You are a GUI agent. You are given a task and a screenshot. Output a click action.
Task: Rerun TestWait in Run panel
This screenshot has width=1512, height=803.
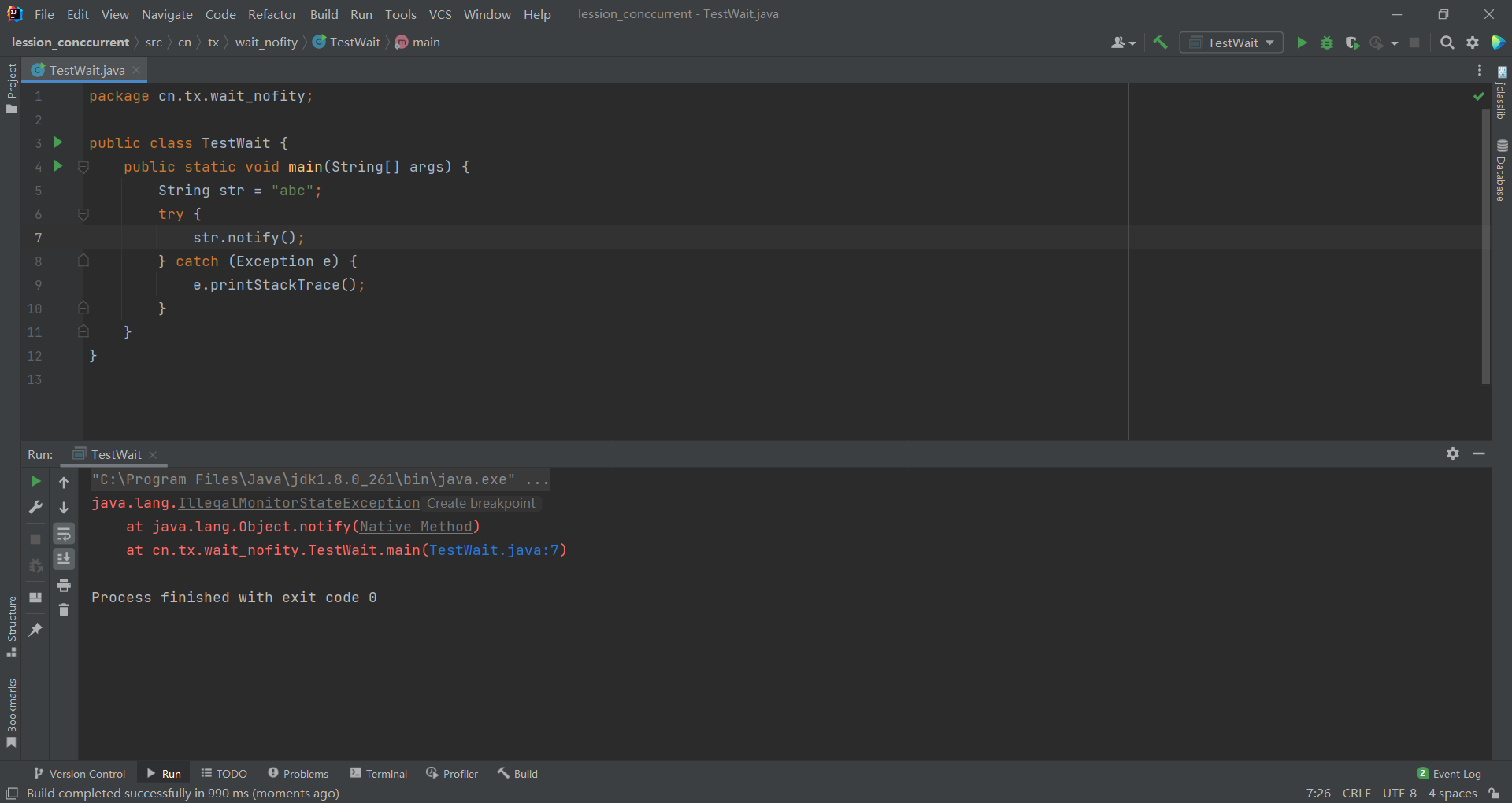point(35,481)
